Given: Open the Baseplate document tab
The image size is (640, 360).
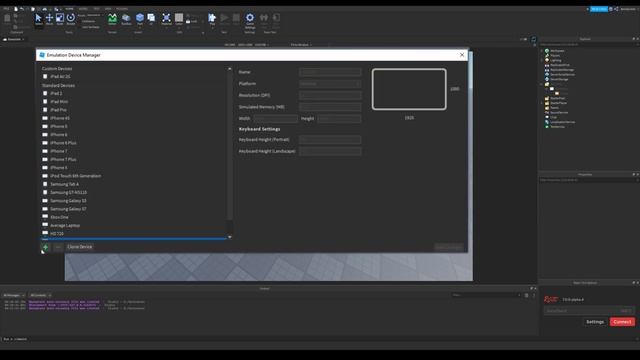Looking at the screenshot, I should tap(14, 39).
